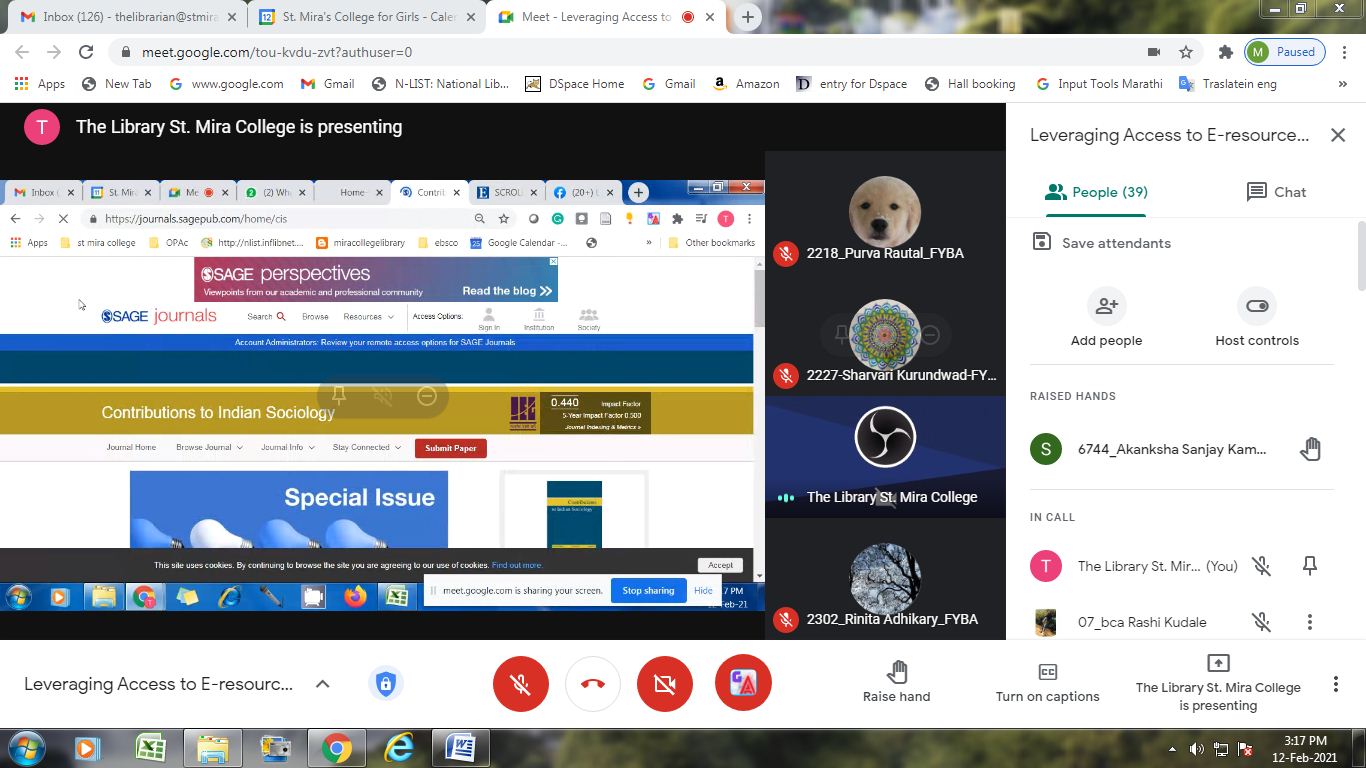Accept cookies on the SAGE journals page

719,564
